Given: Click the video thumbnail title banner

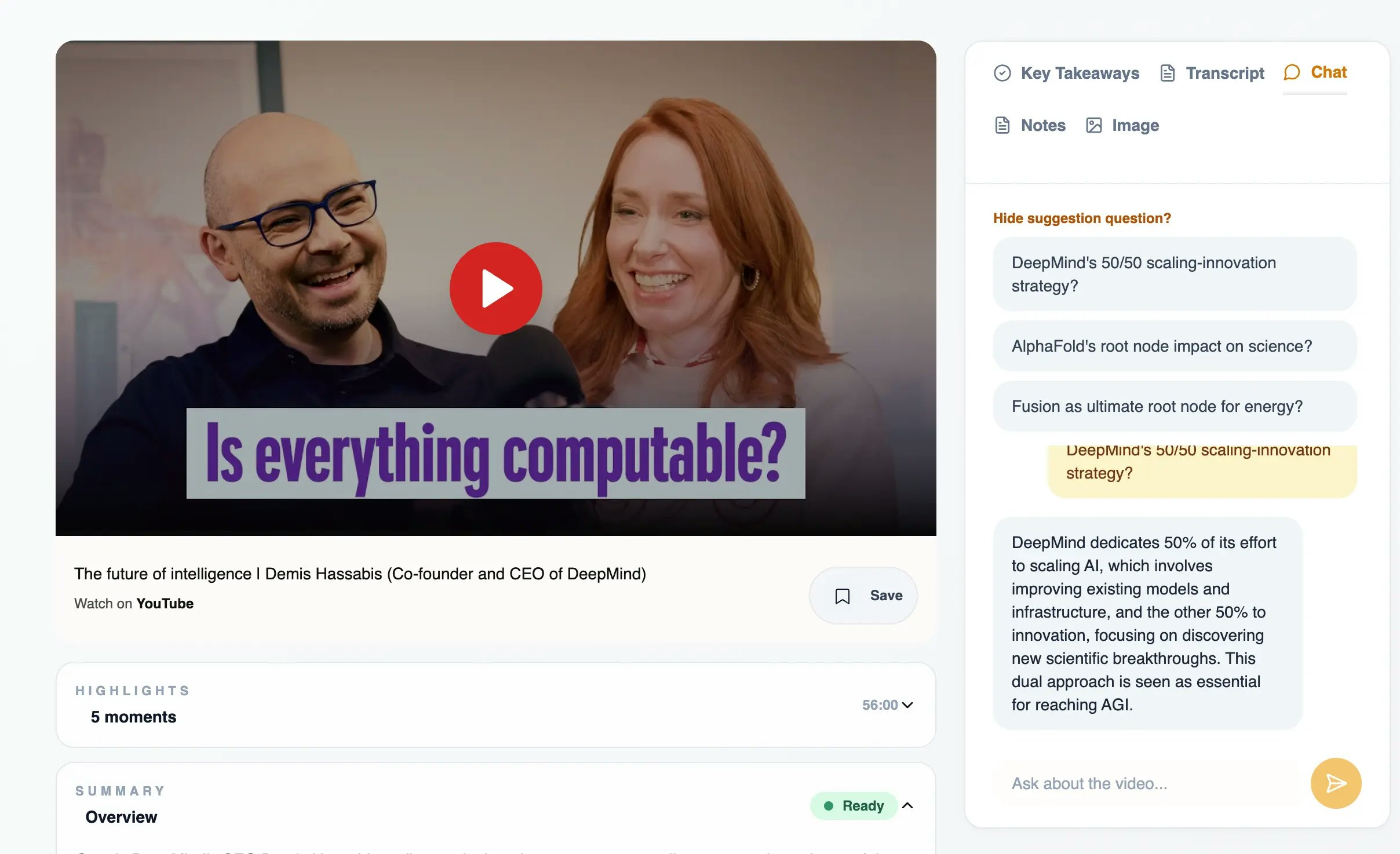Looking at the screenshot, I should click(495, 453).
